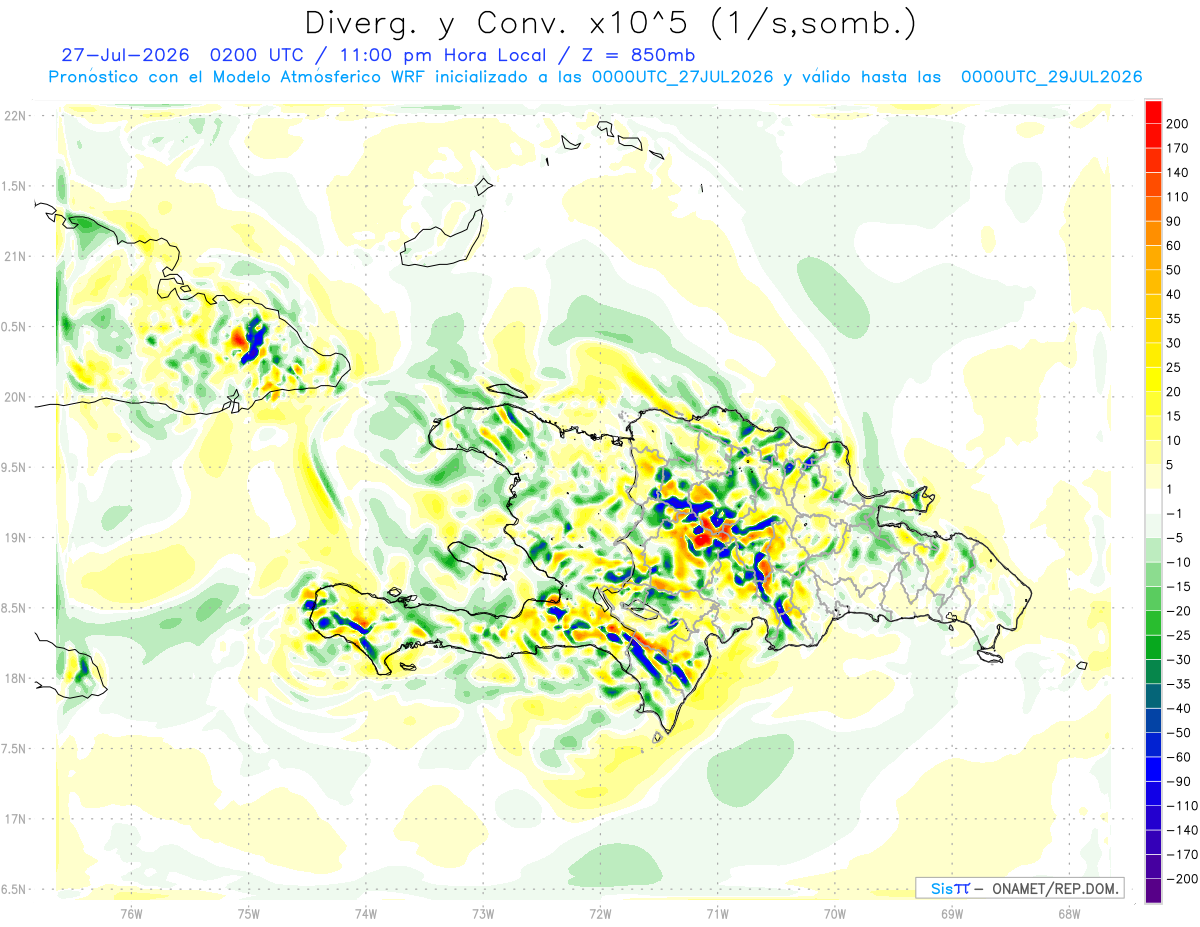The width and height of the screenshot is (1200, 927).
Task: Click the color bar value 20
Action: 1174,392
